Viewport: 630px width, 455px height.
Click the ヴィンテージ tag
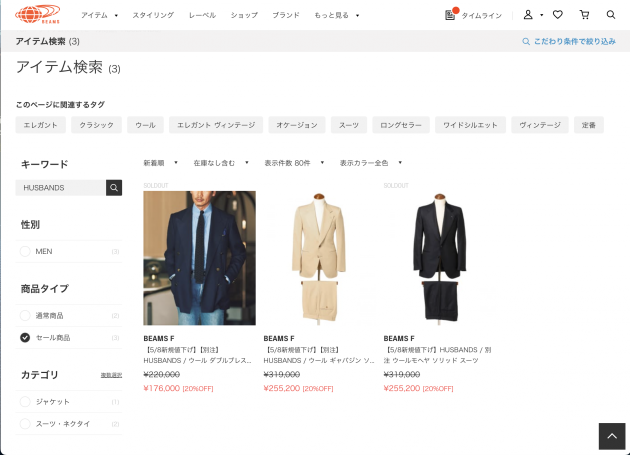(x=540, y=125)
